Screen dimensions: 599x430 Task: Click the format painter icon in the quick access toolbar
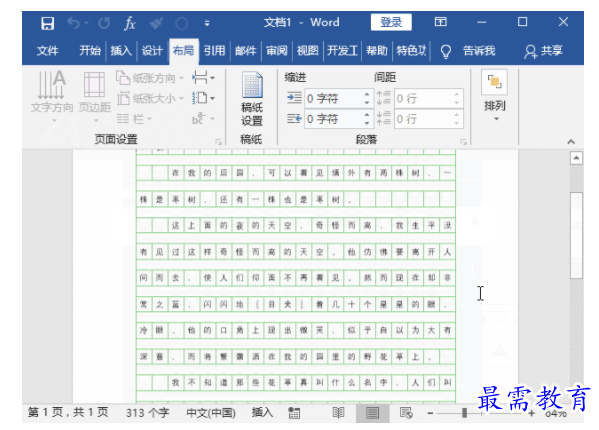coord(156,23)
